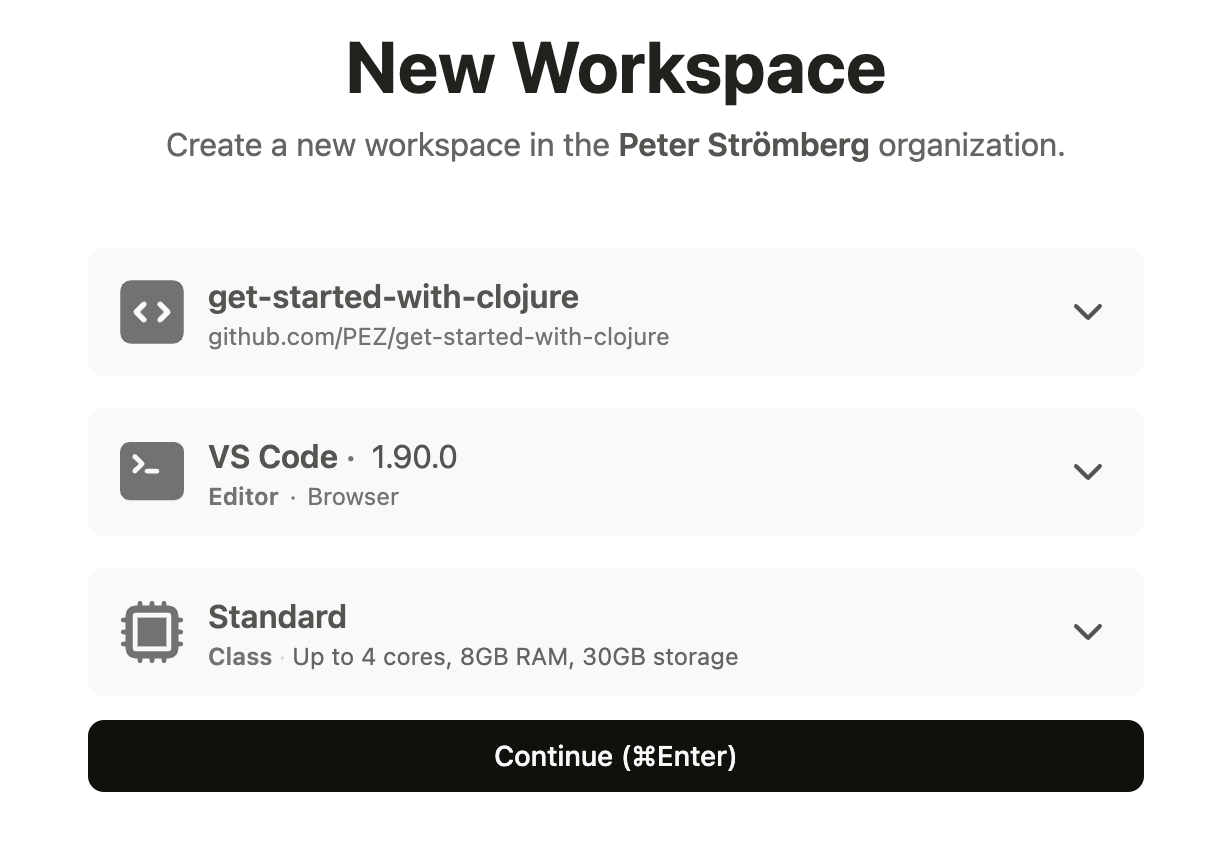
Task: Expand the VS Code editor dropdown chevron
Action: tap(1087, 471)
